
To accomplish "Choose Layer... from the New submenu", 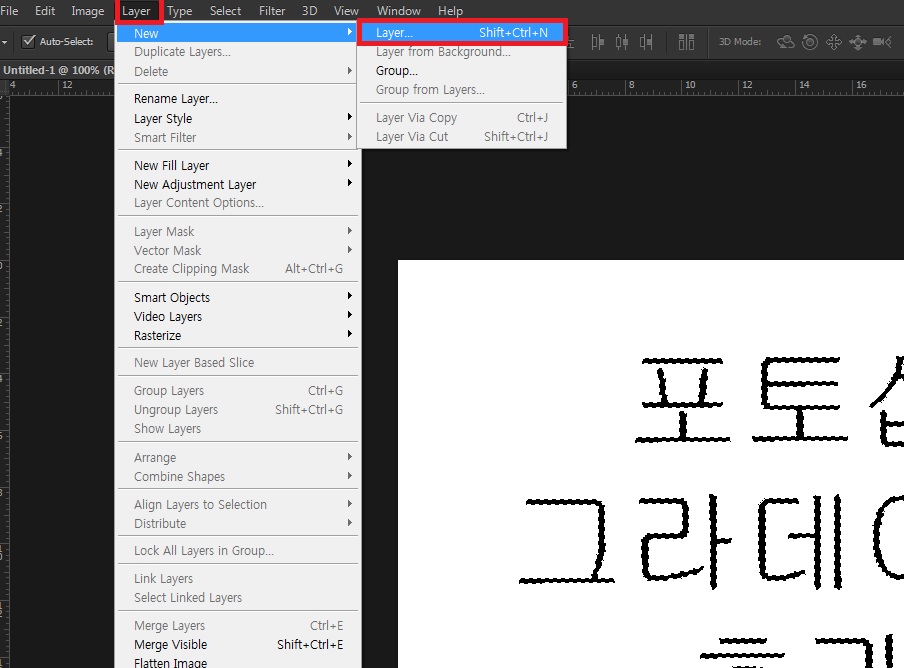I will pyautogui.click(x=462, y=32).
